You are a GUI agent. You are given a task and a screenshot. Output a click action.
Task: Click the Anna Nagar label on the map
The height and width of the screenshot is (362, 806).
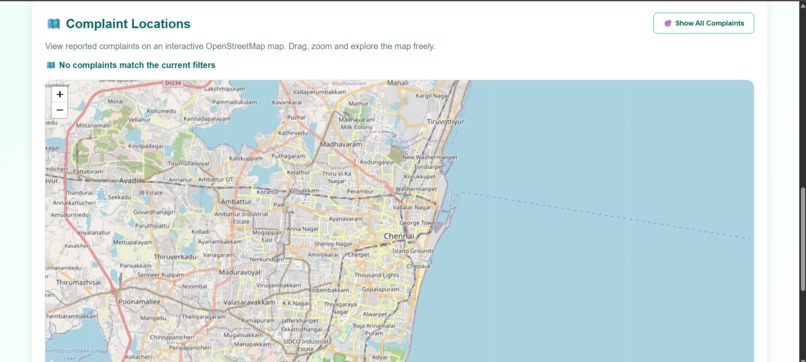tap(303, 229)
